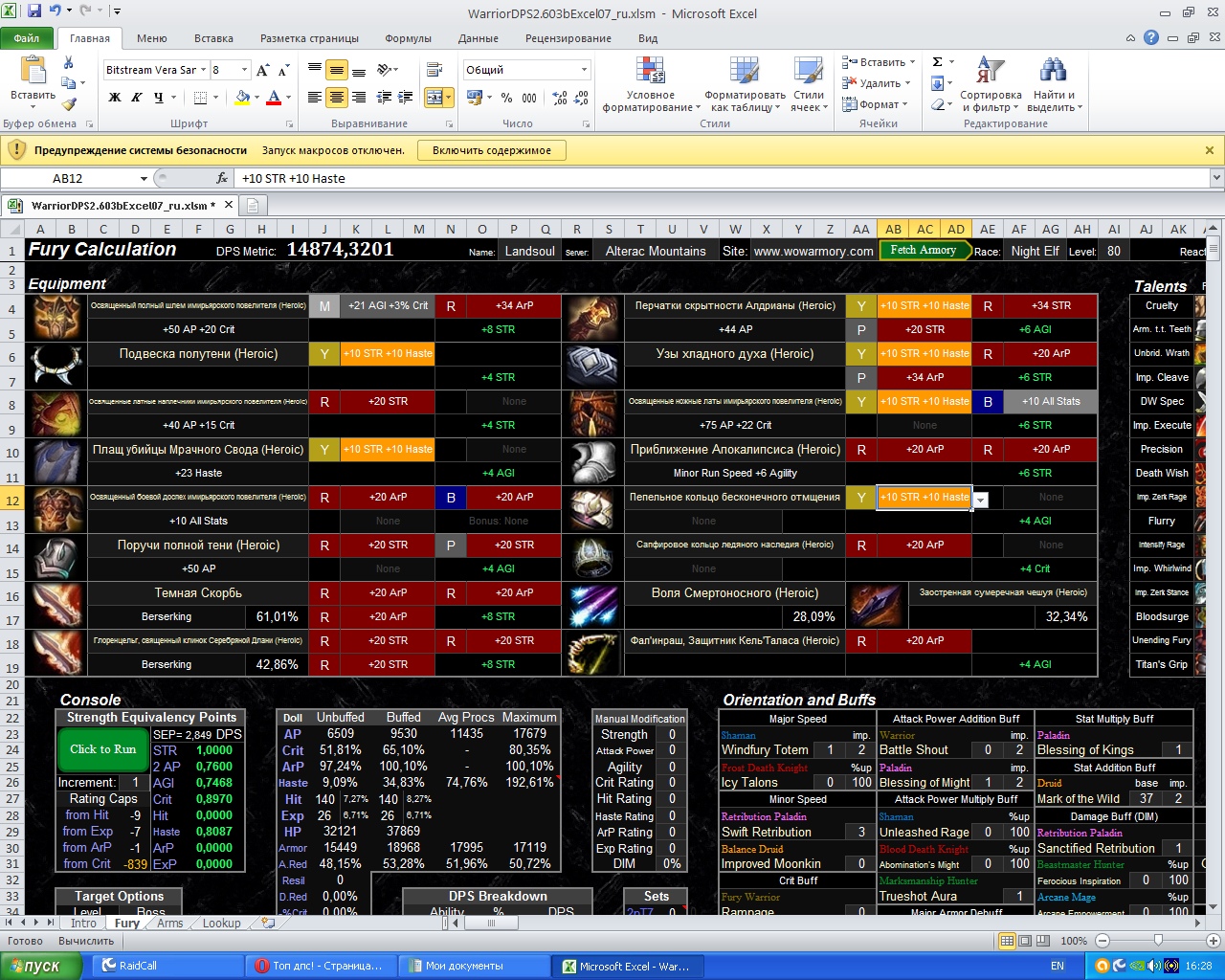Switch to the Arms sheet tab

[x=169, y=924]
